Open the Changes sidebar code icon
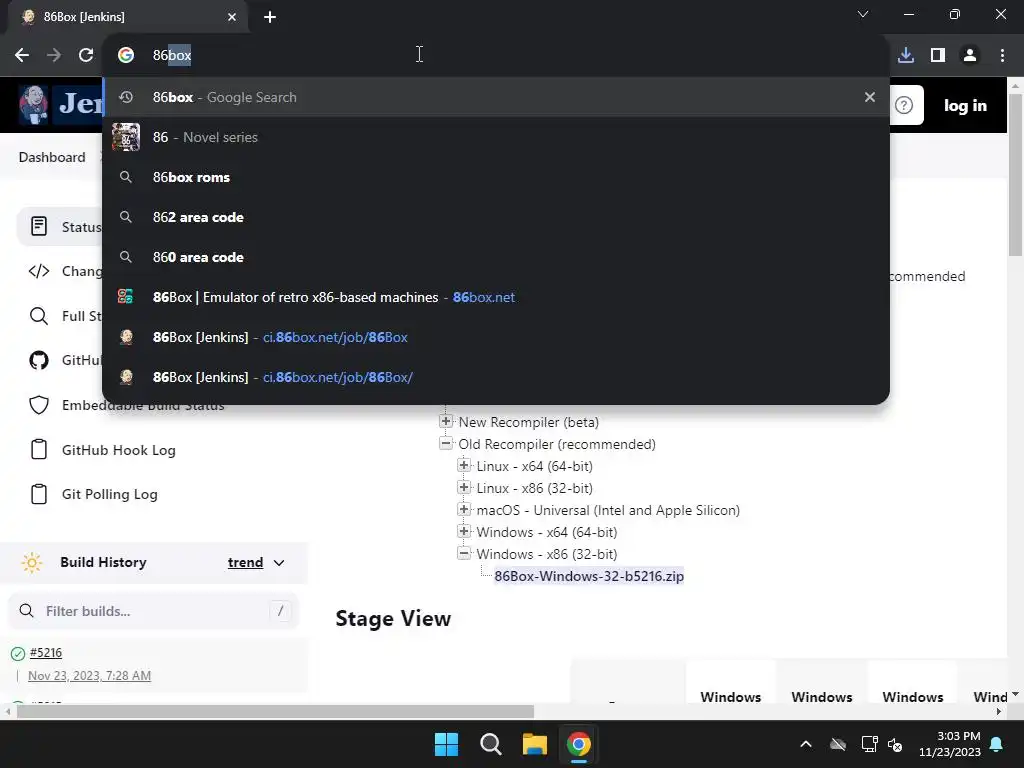1024x768 pixels. point(39,271)
